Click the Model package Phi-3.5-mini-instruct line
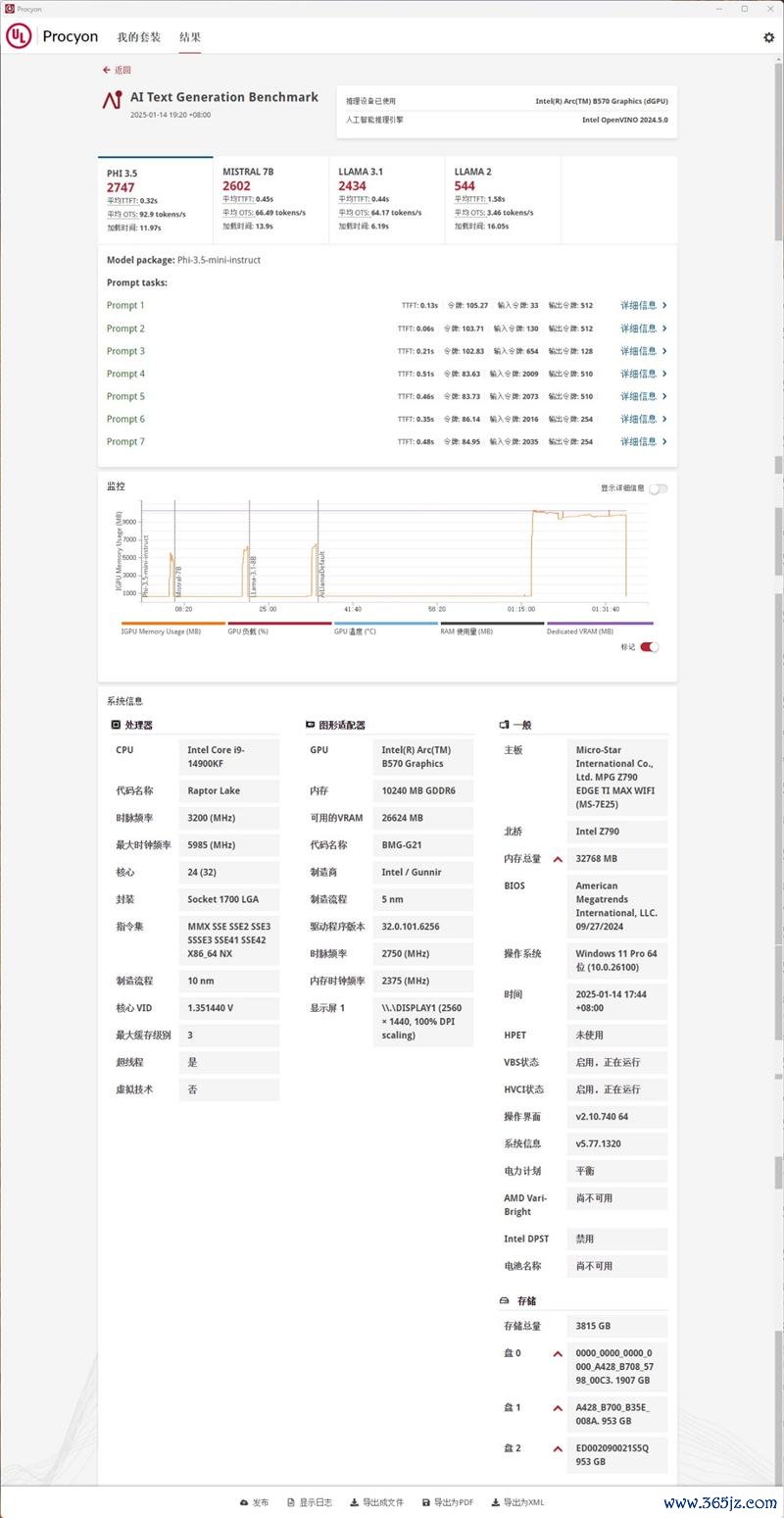The height and width of the screenshot is (1518, 784). (183, 260)
